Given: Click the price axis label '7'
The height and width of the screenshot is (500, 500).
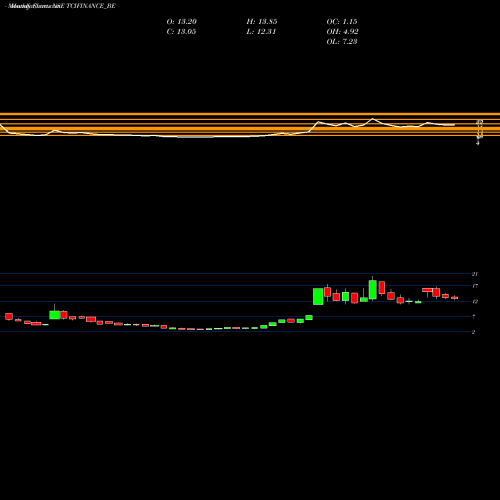Looking at the screenshot, I should pos(474,317).
